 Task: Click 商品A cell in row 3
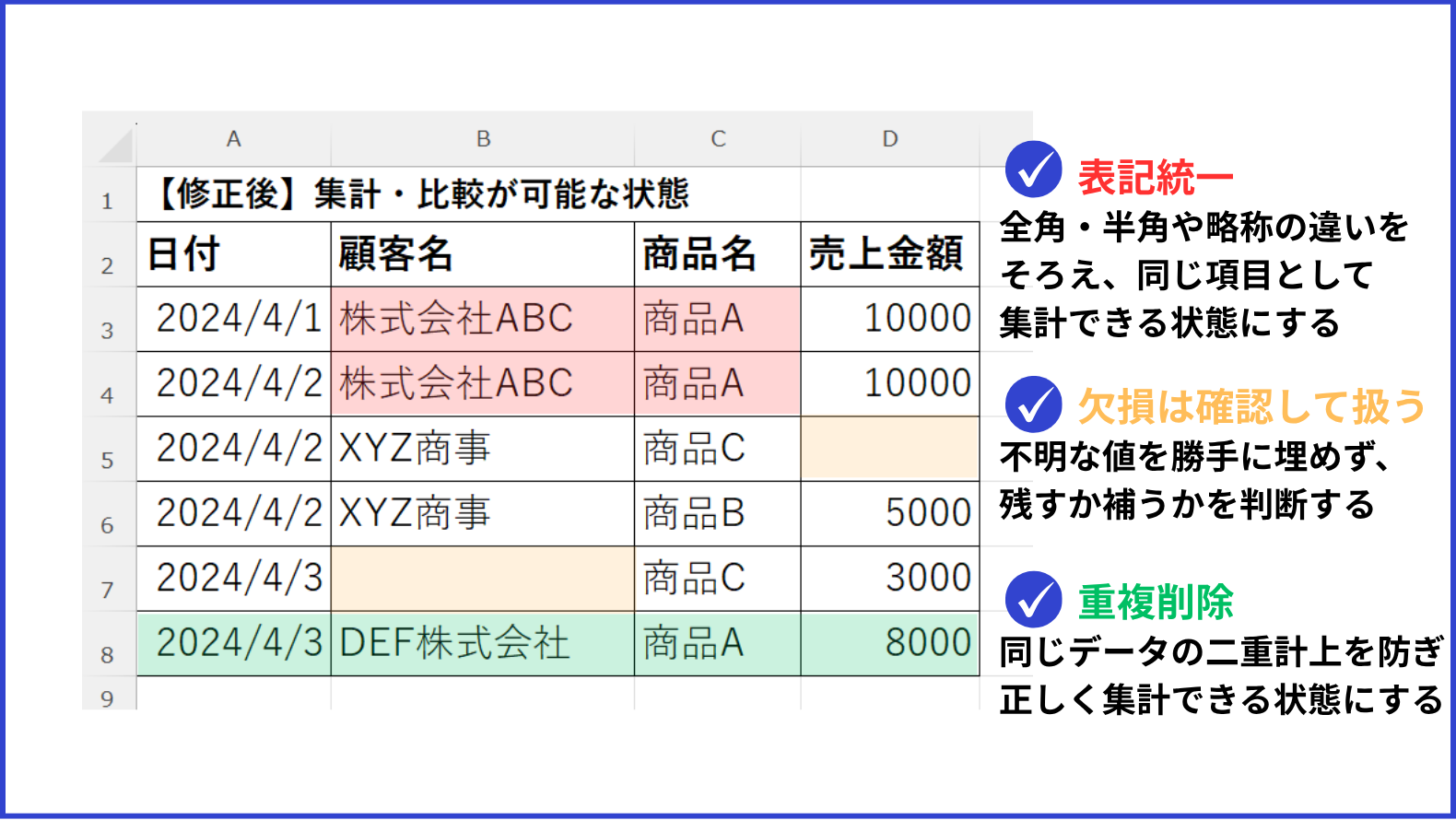tap(718, 319)
